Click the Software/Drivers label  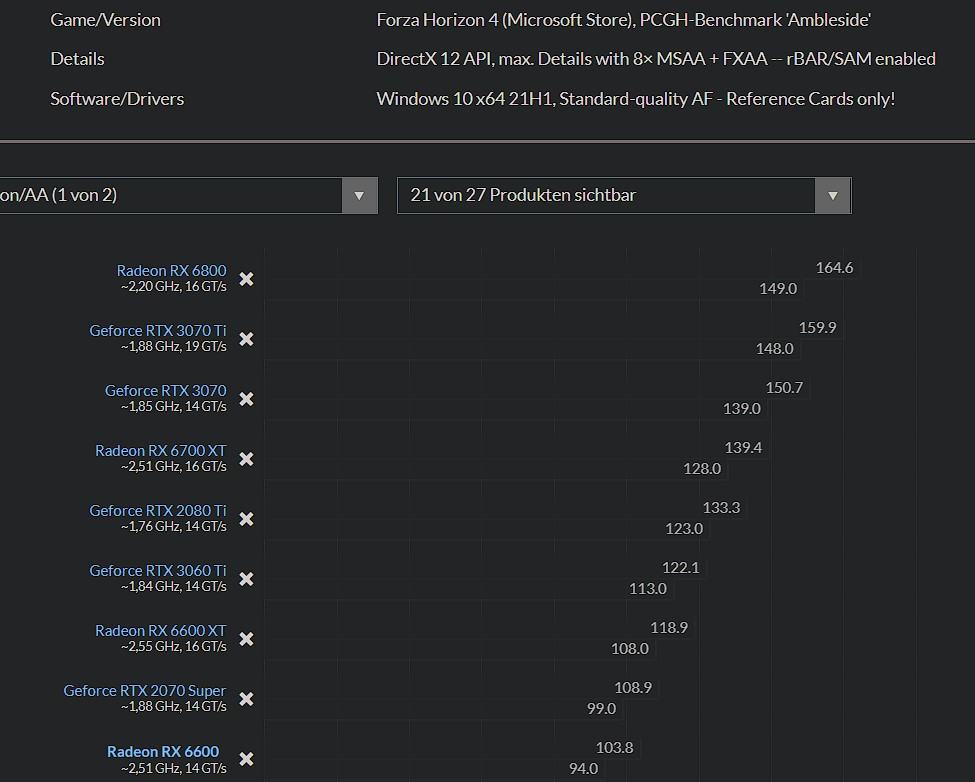[117, 99]
